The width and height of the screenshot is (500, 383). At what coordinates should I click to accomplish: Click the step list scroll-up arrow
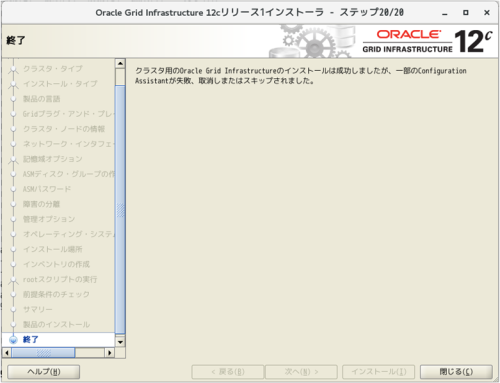pyautogui.click(x=120, y=63)
